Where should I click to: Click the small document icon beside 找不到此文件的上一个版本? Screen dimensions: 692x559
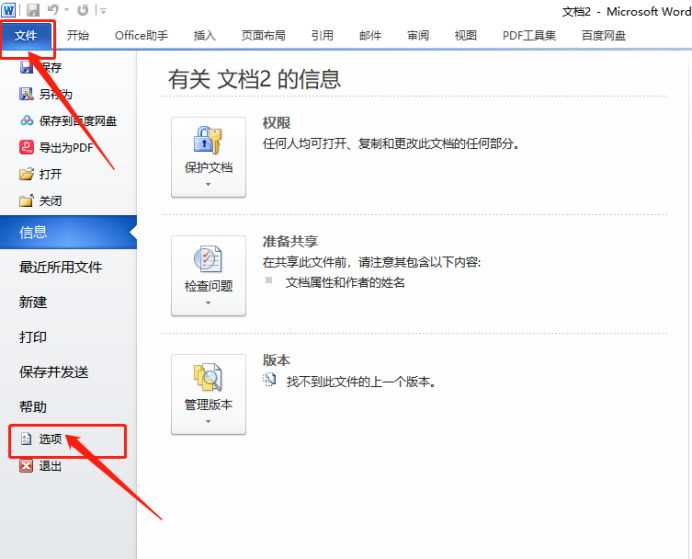269,380
